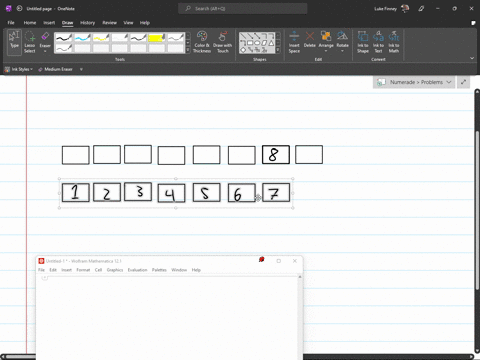480x360 pixels.
Task: Click the plus cell button in Mathematica
Action: click(x=45, y=278)
